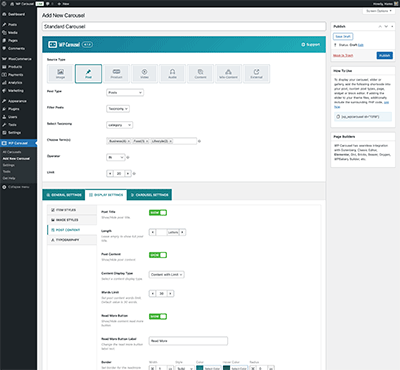
Task: Open the Item Styles sub-tab
Action: click(72, 210)
